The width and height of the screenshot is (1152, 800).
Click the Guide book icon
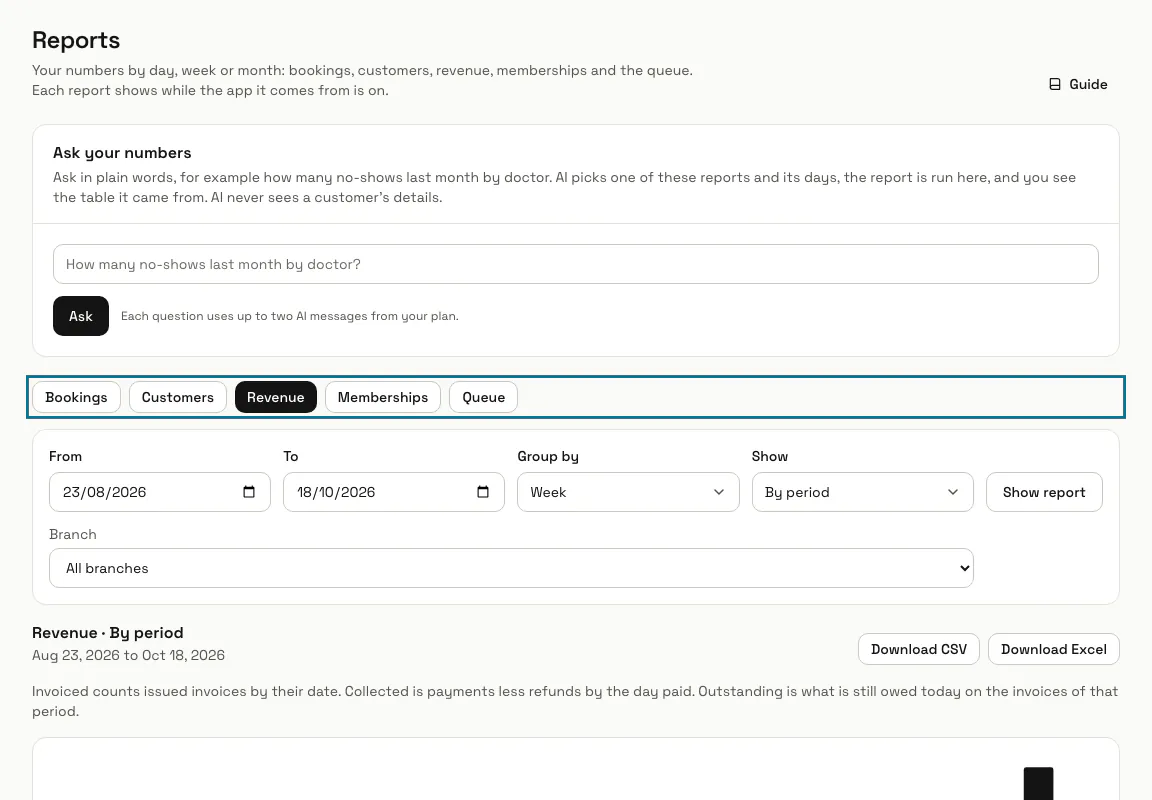1054,84
